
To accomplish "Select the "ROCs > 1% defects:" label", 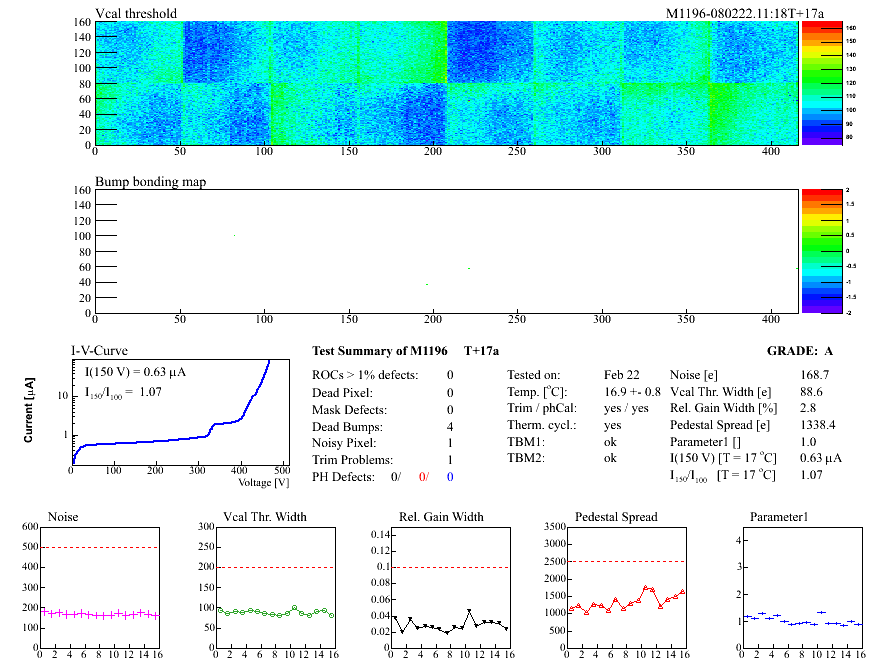I will point(365,375).
